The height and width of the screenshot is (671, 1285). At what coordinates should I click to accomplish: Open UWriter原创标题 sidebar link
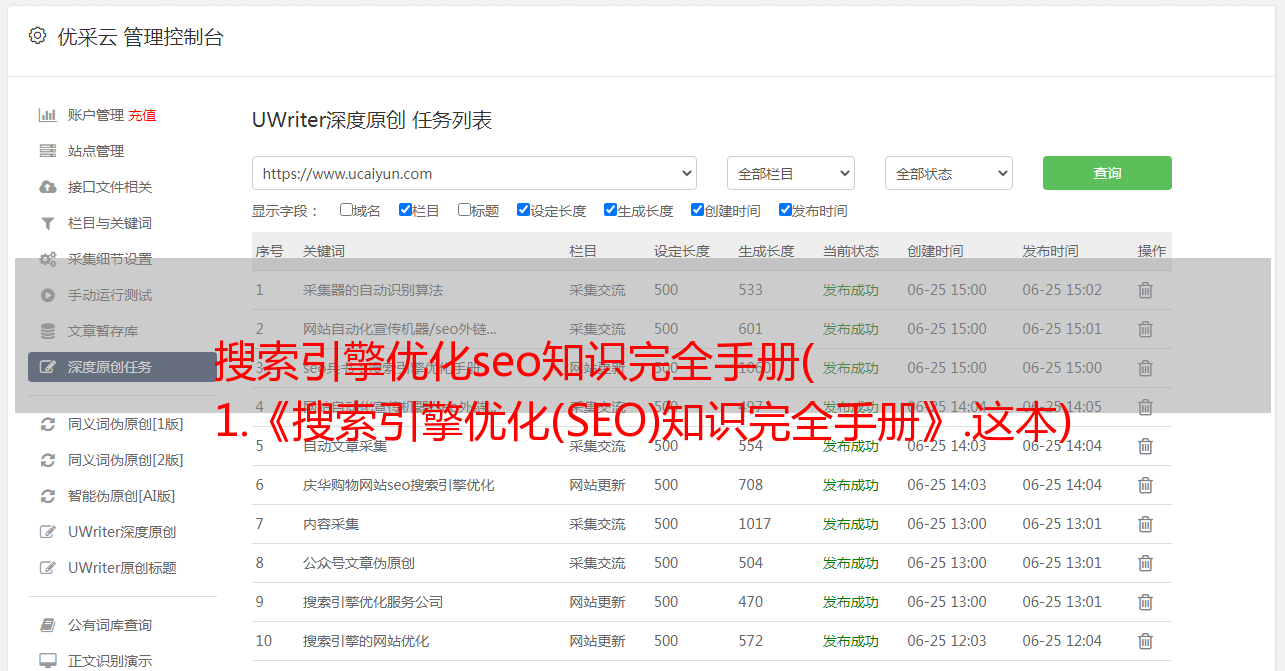click(122, 568)
